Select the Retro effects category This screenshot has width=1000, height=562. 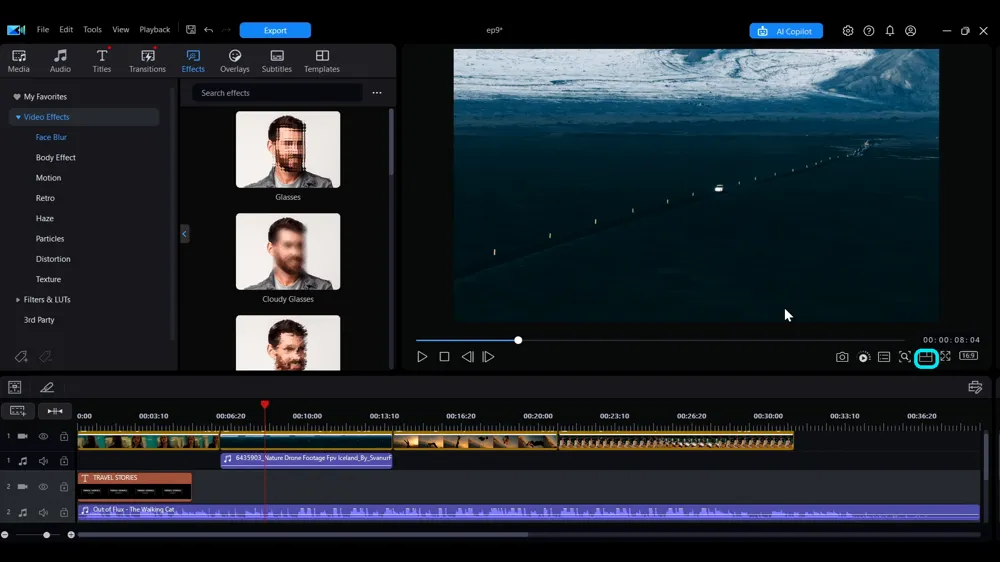click(45, 198)
